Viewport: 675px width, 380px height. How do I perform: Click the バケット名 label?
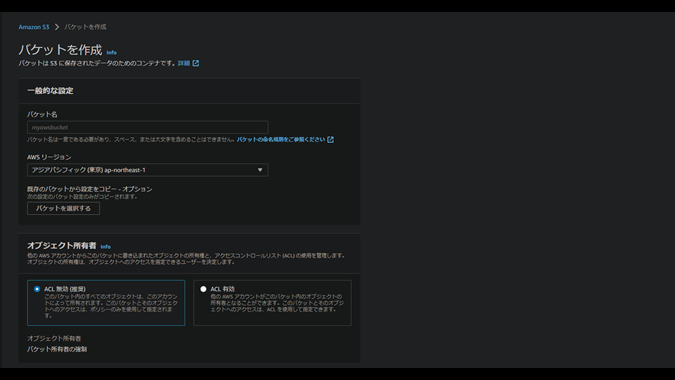click(42, 114)
